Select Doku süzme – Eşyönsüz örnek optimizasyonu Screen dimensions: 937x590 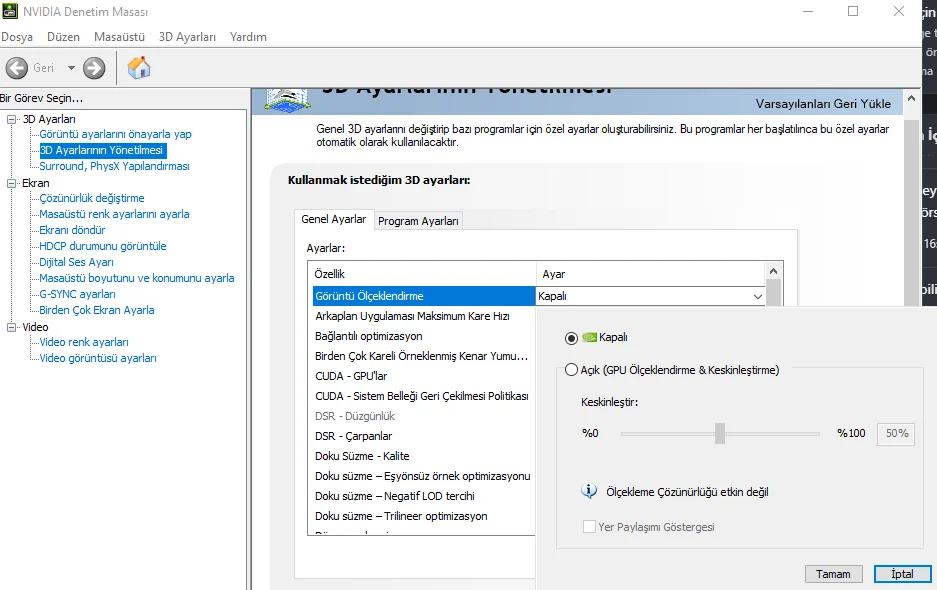424,476
